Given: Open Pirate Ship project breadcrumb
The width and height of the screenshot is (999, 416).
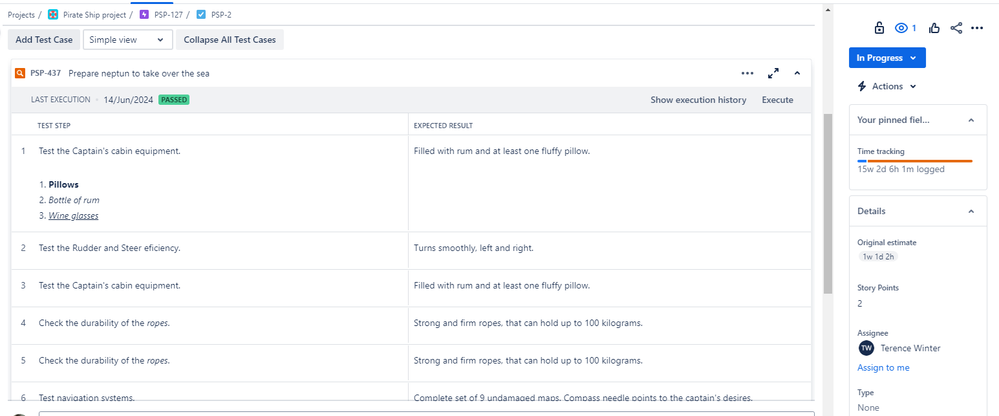Looking at the screenshot, I should click(x=94, y=15).
